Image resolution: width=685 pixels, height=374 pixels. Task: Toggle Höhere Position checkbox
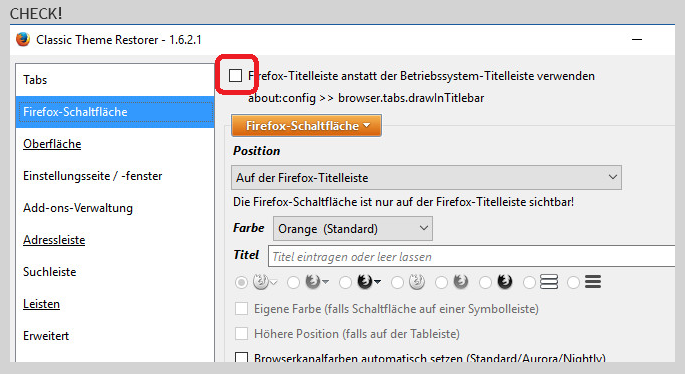point(241,333)
